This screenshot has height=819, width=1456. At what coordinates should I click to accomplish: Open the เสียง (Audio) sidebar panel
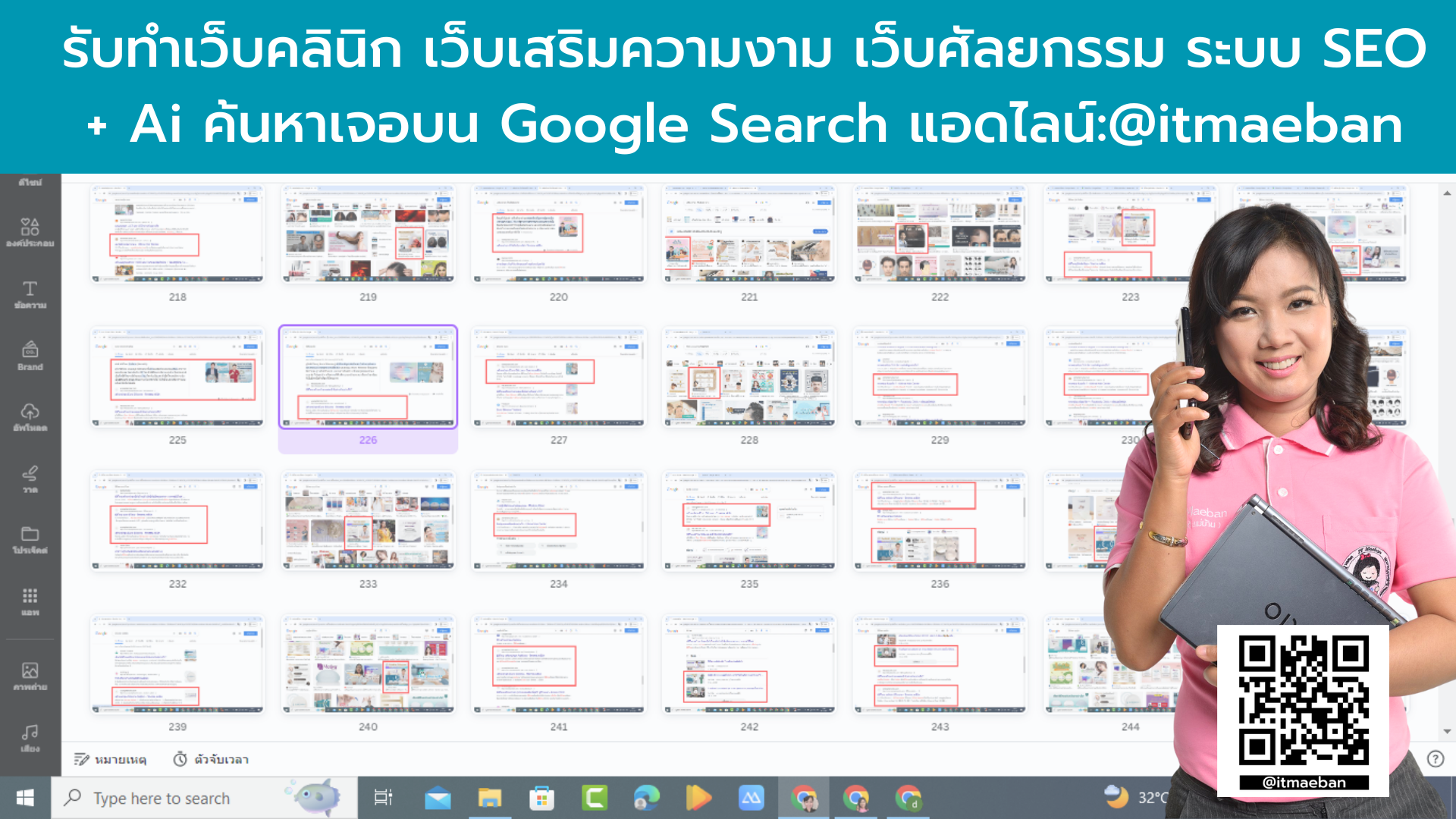pos(30,738)
